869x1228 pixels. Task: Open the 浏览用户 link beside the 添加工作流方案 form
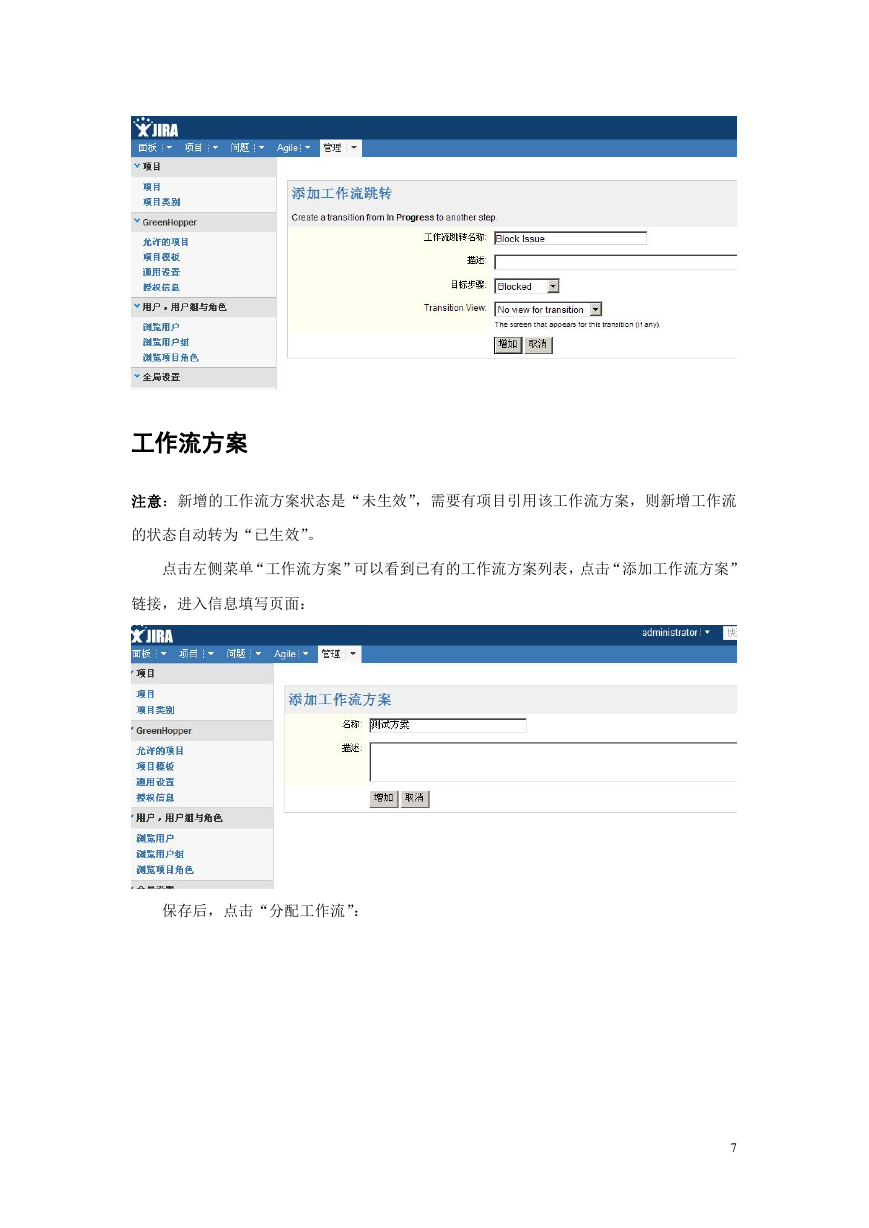click(x=155, y=838)
